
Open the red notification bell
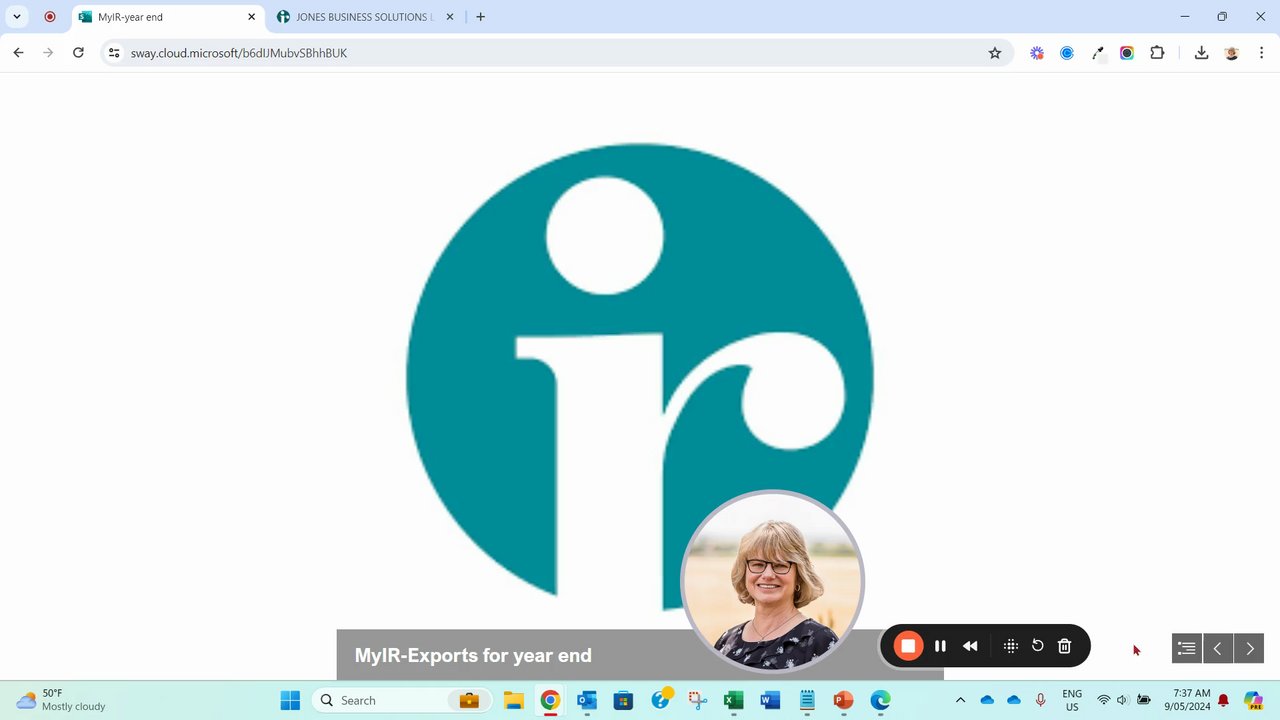[1223, 700]
